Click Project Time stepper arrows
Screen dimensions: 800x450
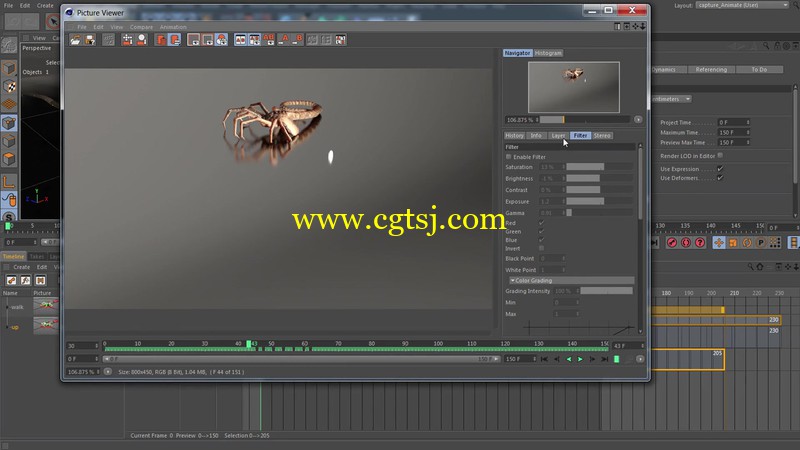pos(748,122)
